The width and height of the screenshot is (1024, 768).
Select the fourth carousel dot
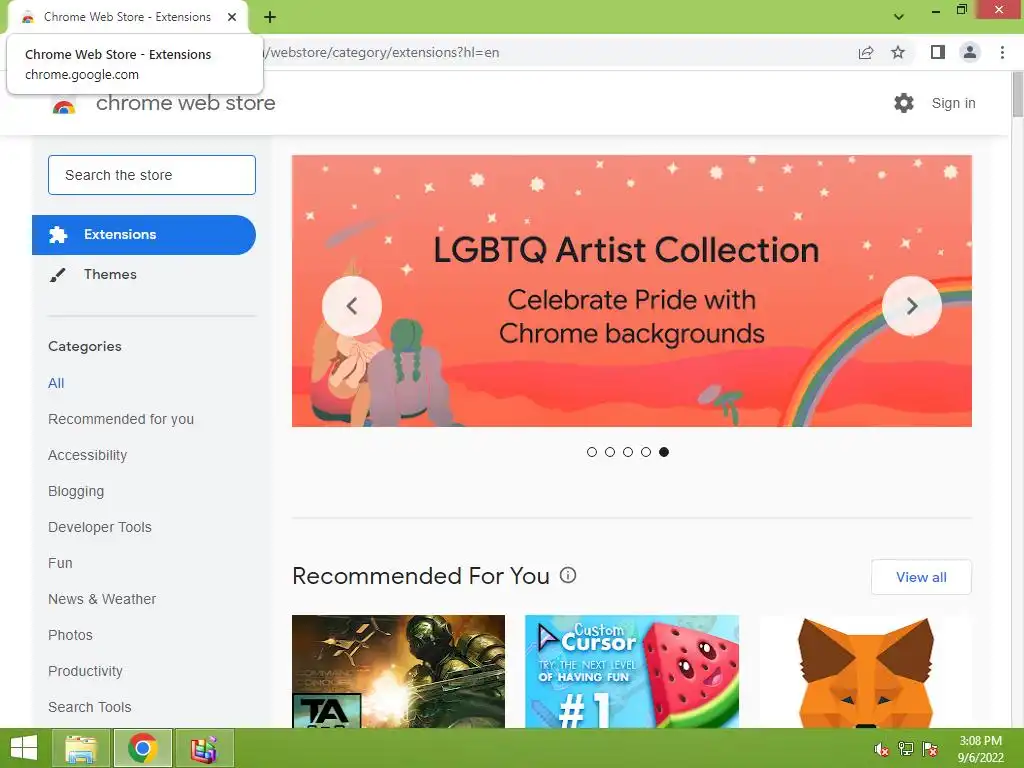tap(646, 452)
